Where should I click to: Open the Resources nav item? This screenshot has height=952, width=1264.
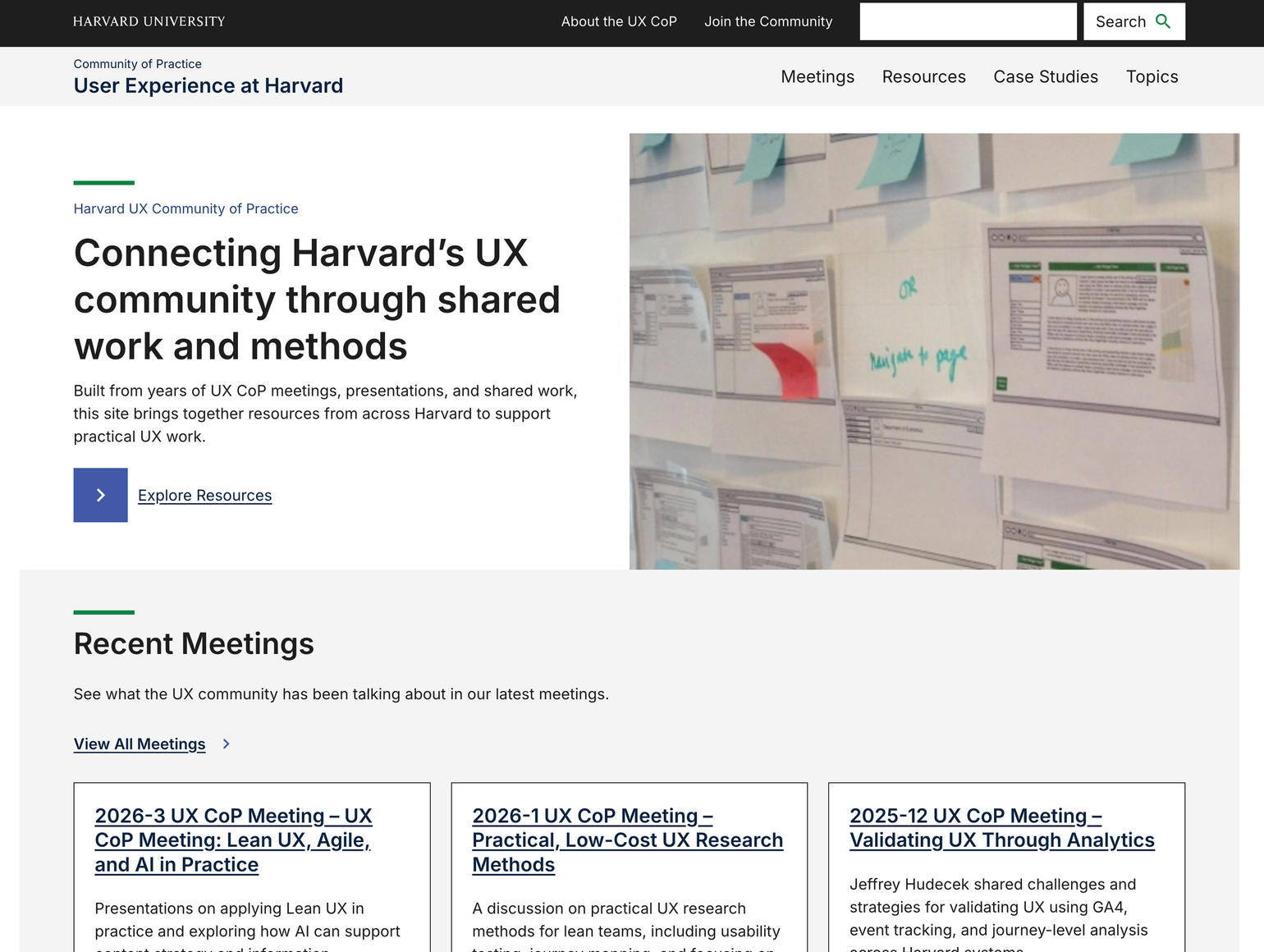[924, 76]
